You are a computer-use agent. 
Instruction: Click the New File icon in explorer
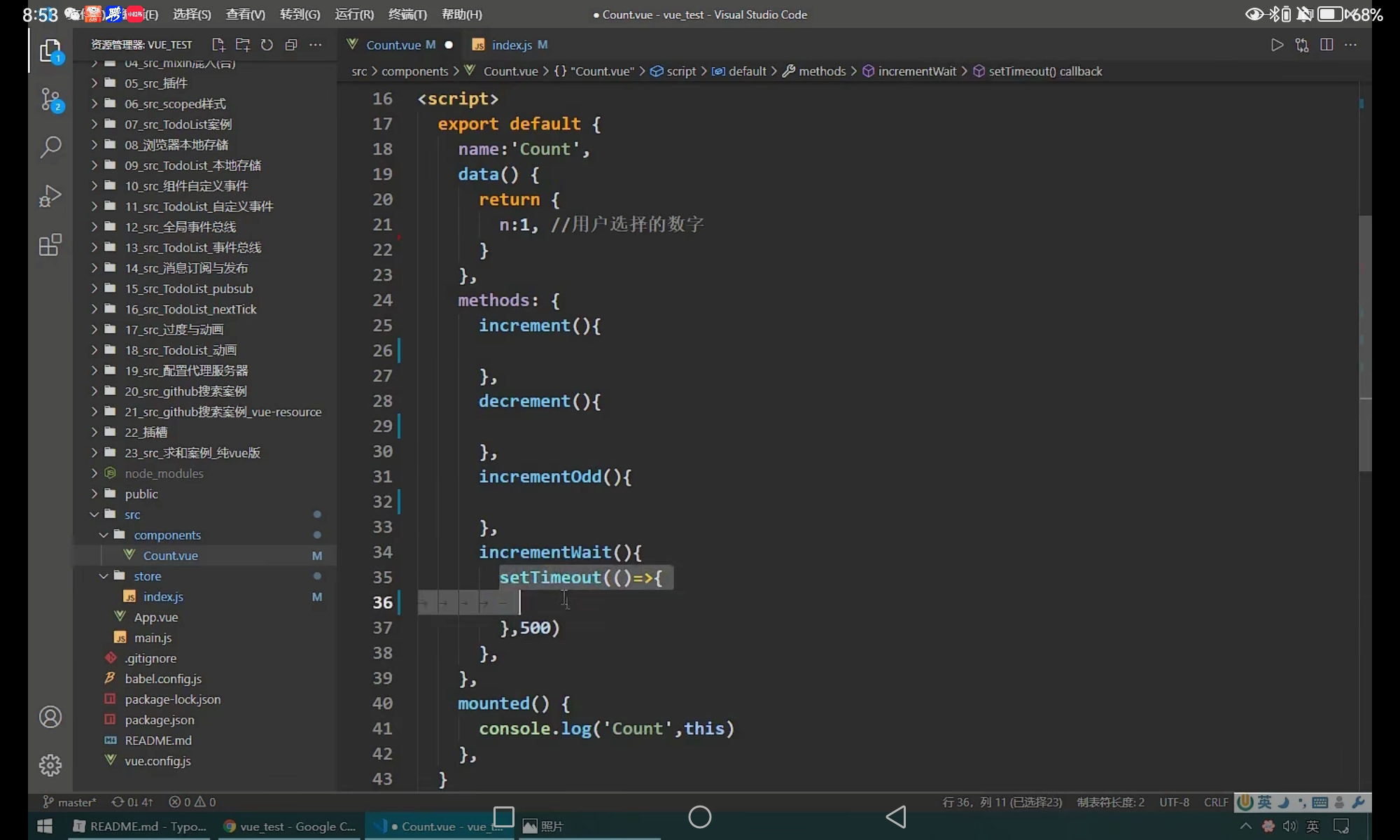tap(218, 45)
